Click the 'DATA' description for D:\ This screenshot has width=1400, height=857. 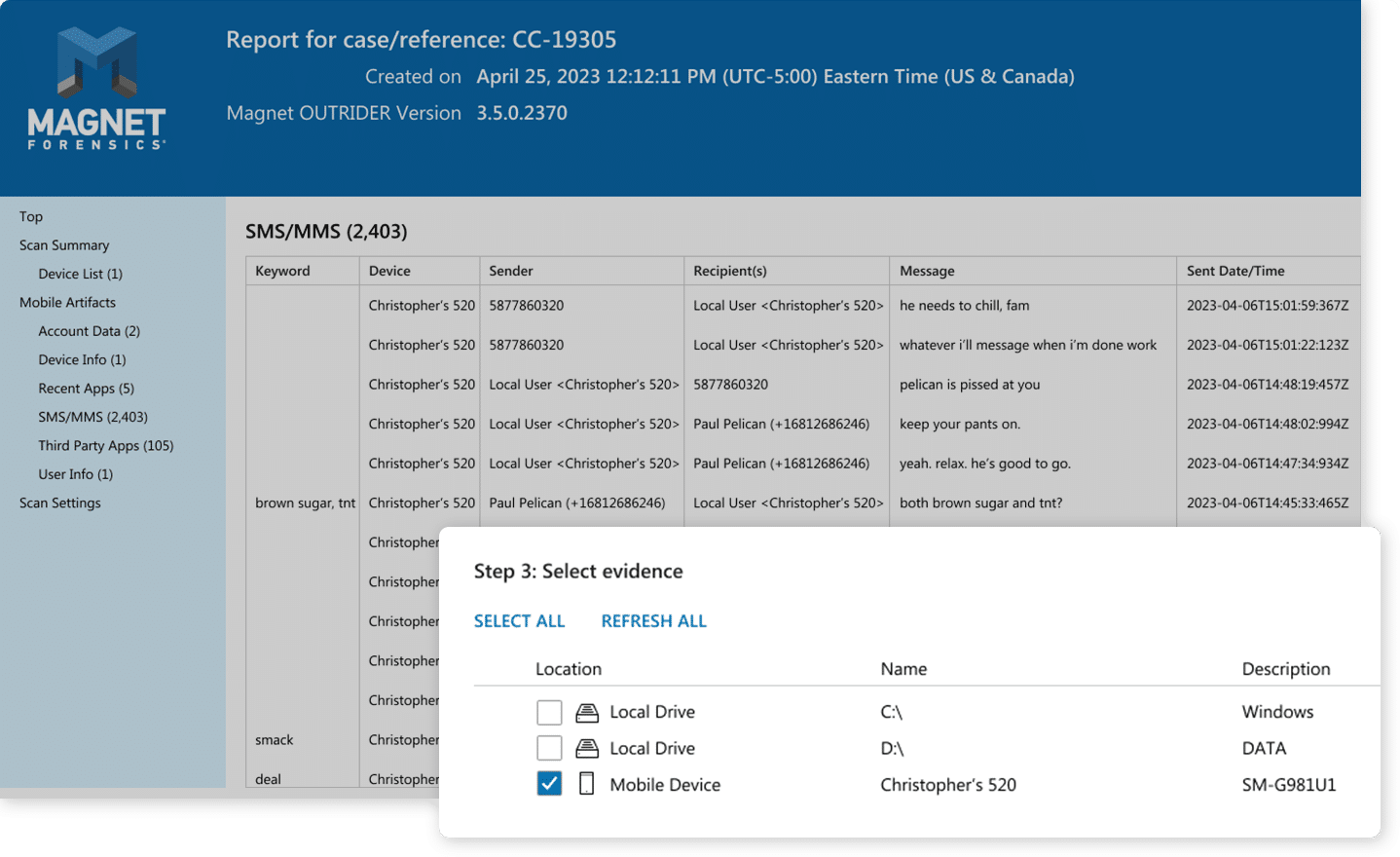(x=1264, y=748)
